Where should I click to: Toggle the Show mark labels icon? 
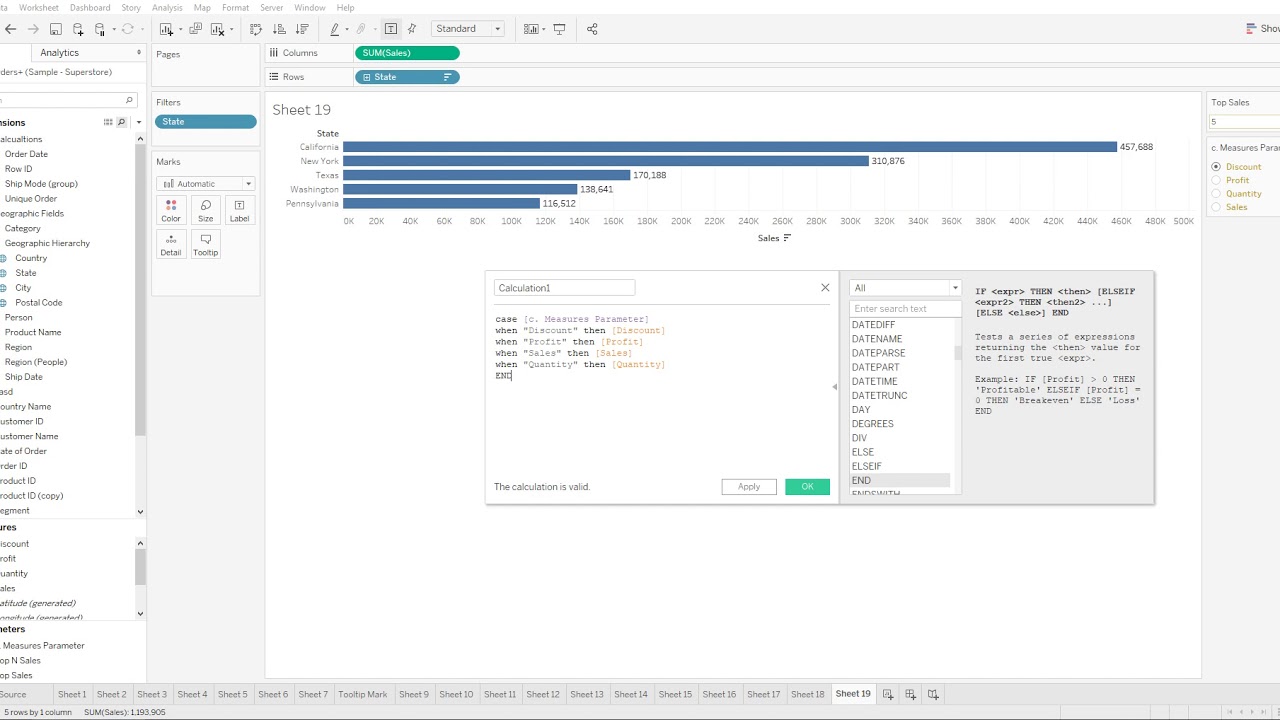click(x=391, y=29)
